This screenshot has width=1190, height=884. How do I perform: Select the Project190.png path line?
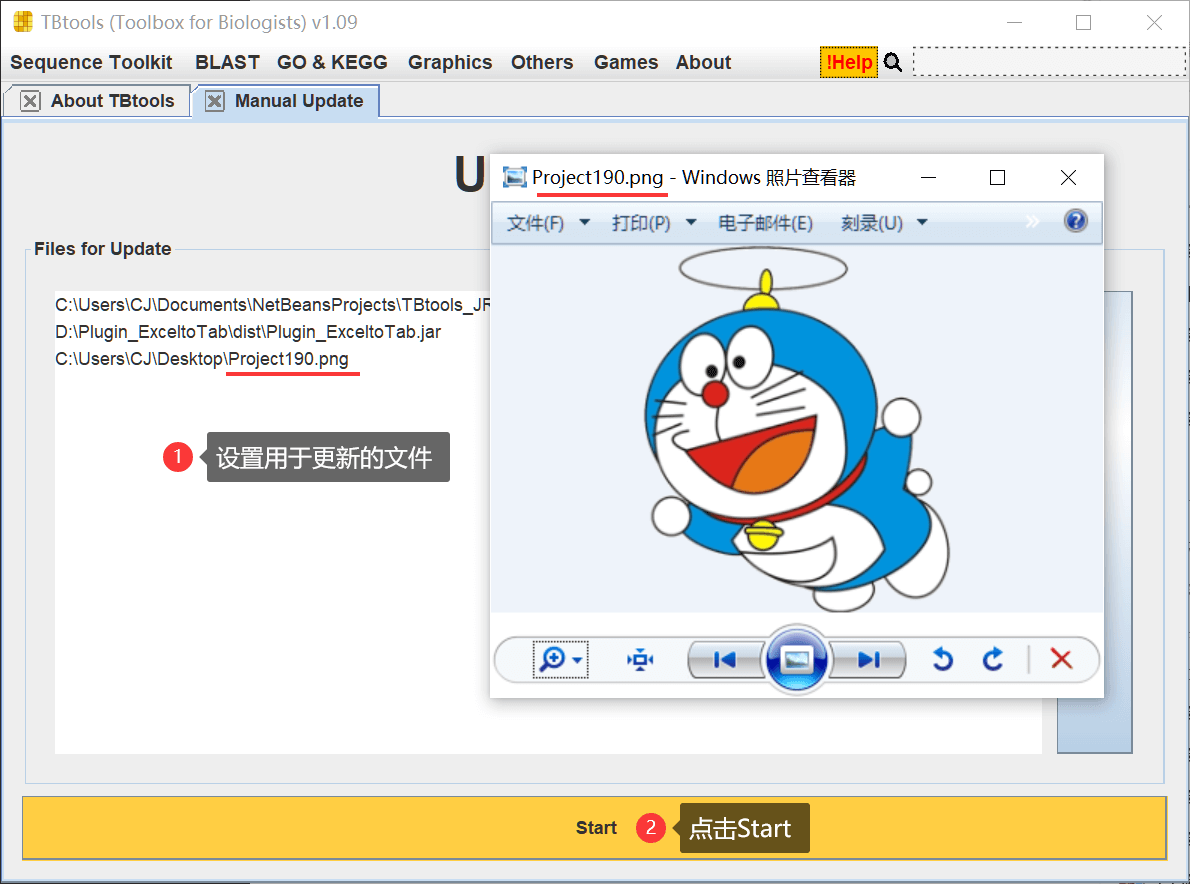coord(202,359)
